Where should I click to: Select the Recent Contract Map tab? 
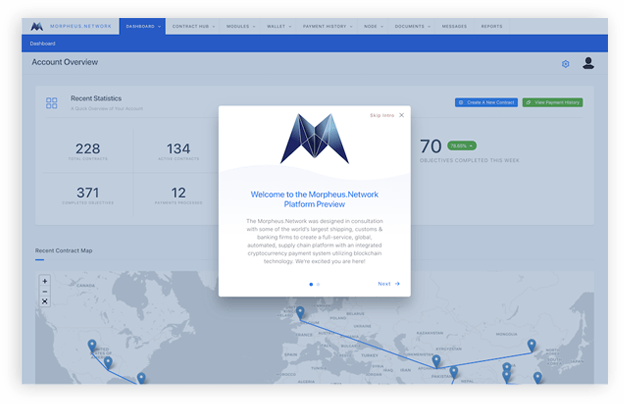[x=64, y=251]
